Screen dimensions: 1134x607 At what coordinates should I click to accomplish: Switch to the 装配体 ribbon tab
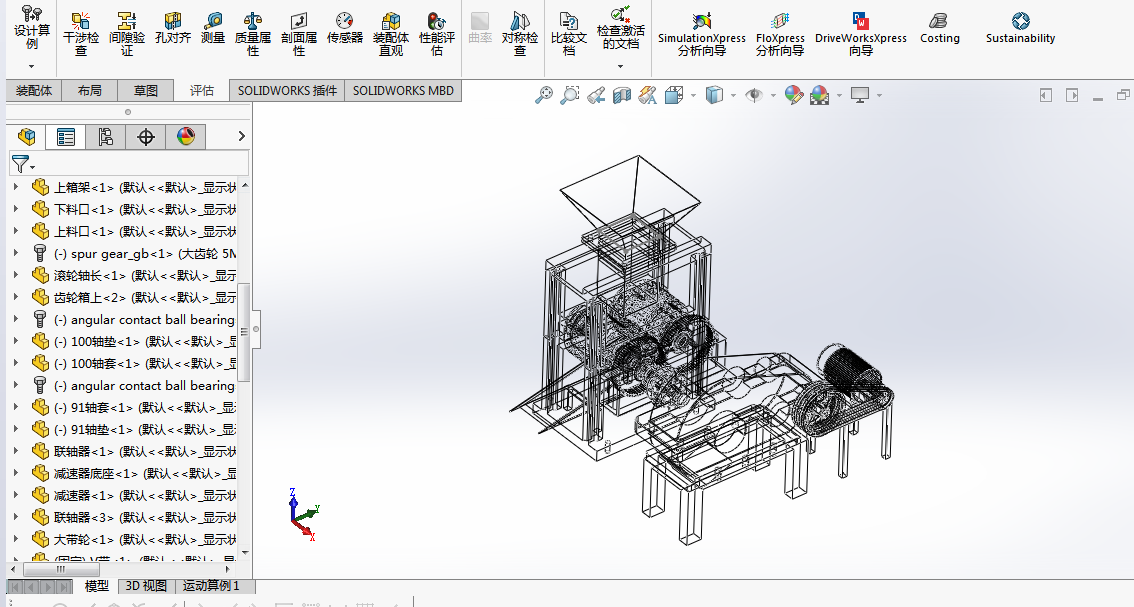[34, 90]
